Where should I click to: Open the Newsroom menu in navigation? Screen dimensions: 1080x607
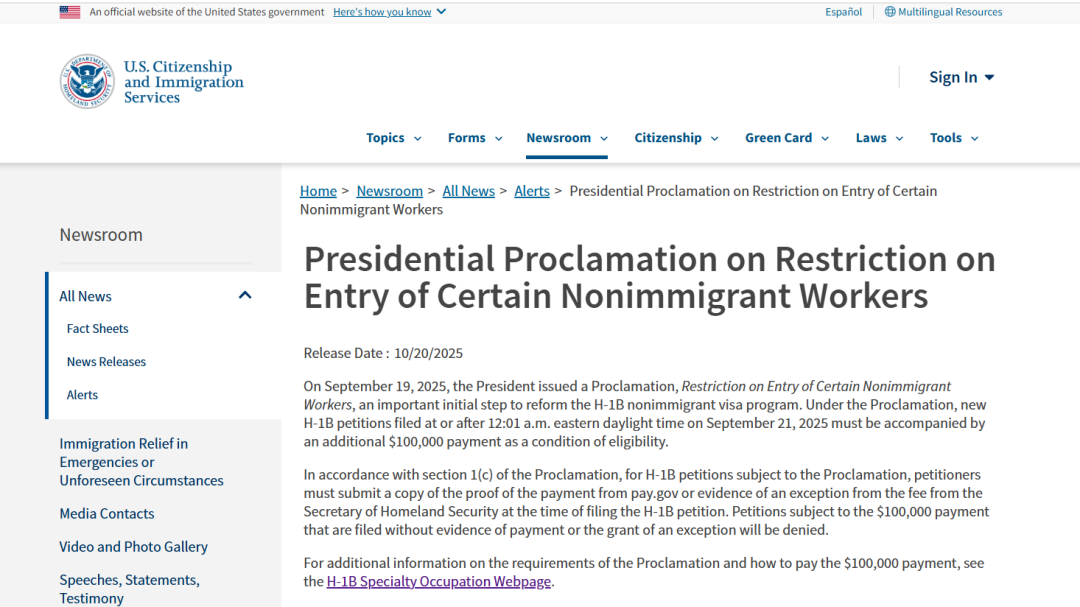pos(566,138)
